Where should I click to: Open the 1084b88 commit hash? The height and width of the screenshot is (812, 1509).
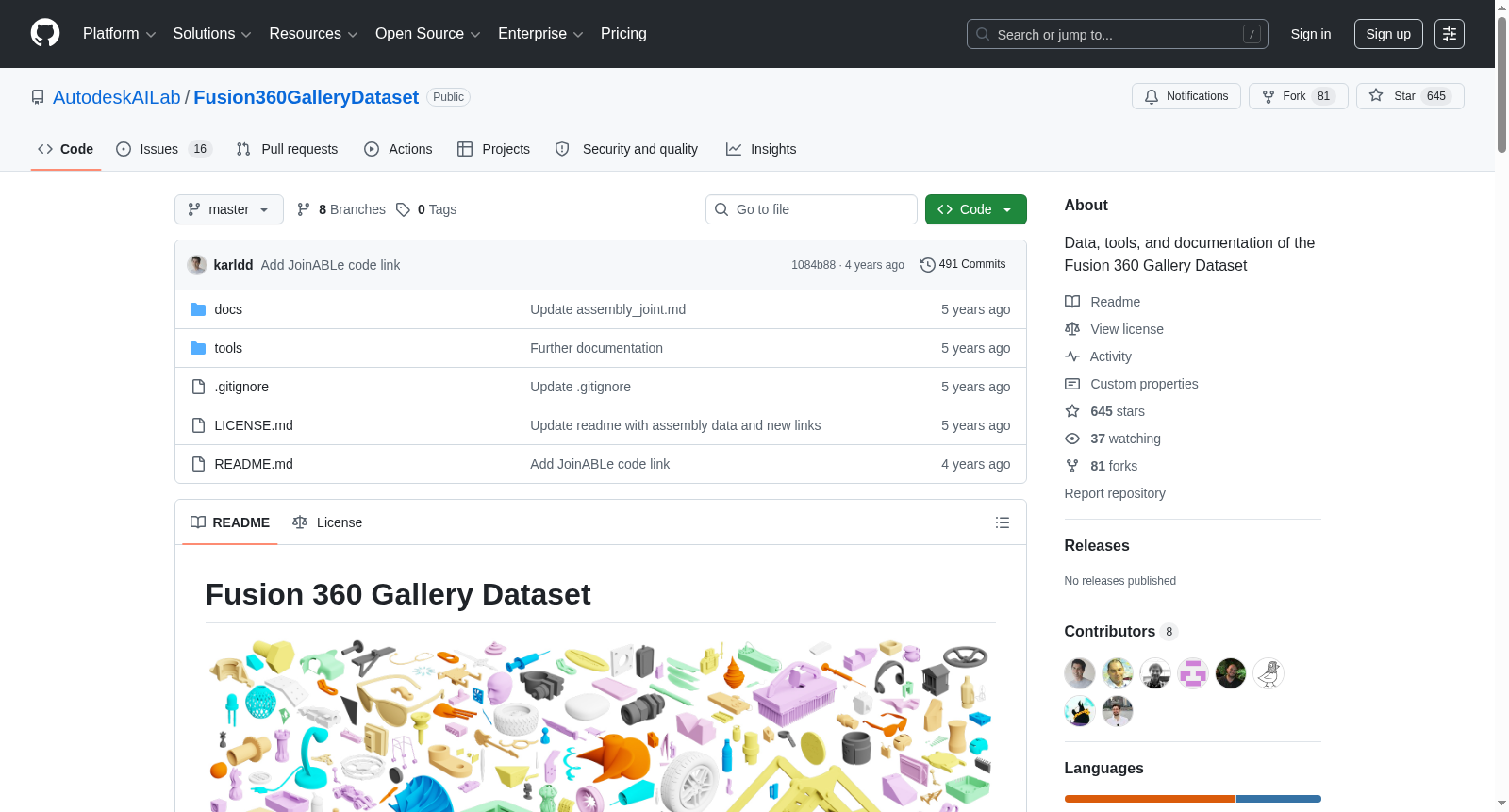[x=813, y=265]
